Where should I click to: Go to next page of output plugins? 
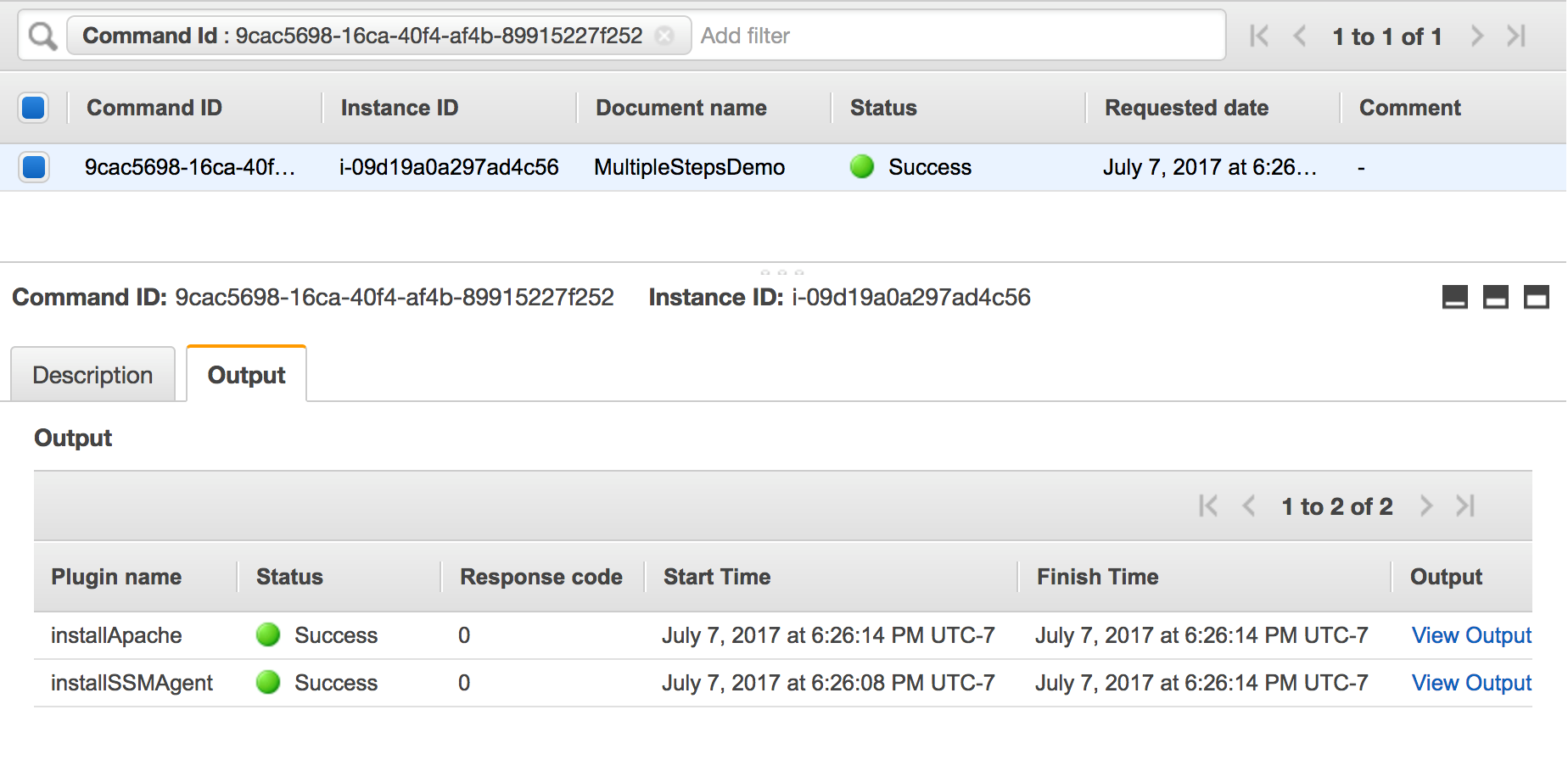(1426, 506)
